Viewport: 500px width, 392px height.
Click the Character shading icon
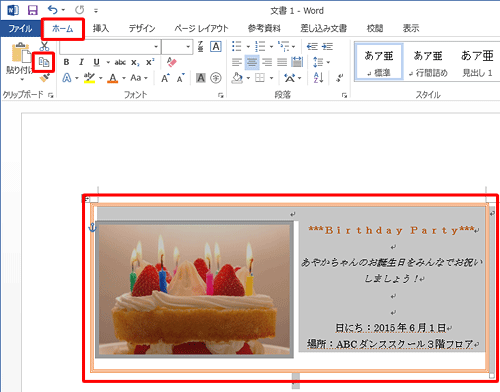pyautogui.click(x=201, y=78)
